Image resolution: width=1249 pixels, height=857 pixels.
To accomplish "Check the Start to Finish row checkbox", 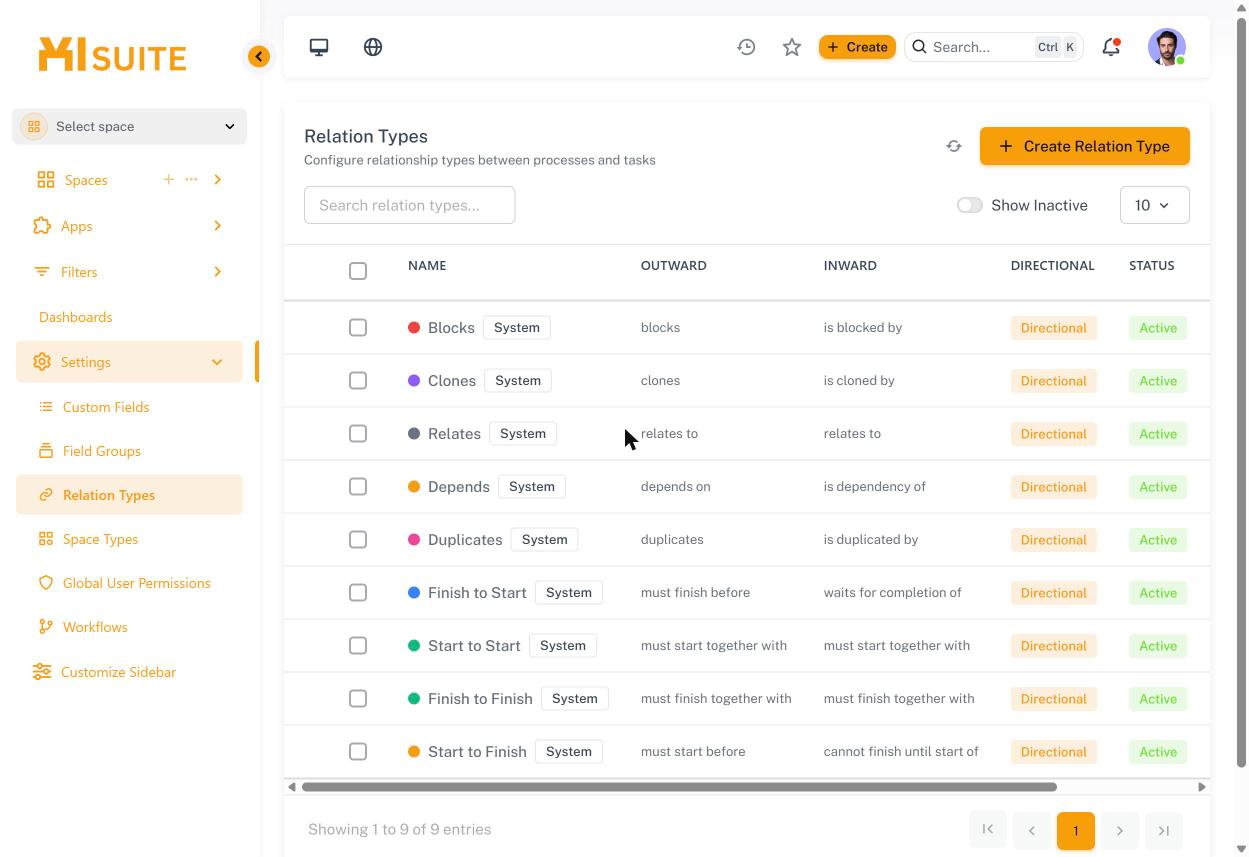I will pos(358,752).
